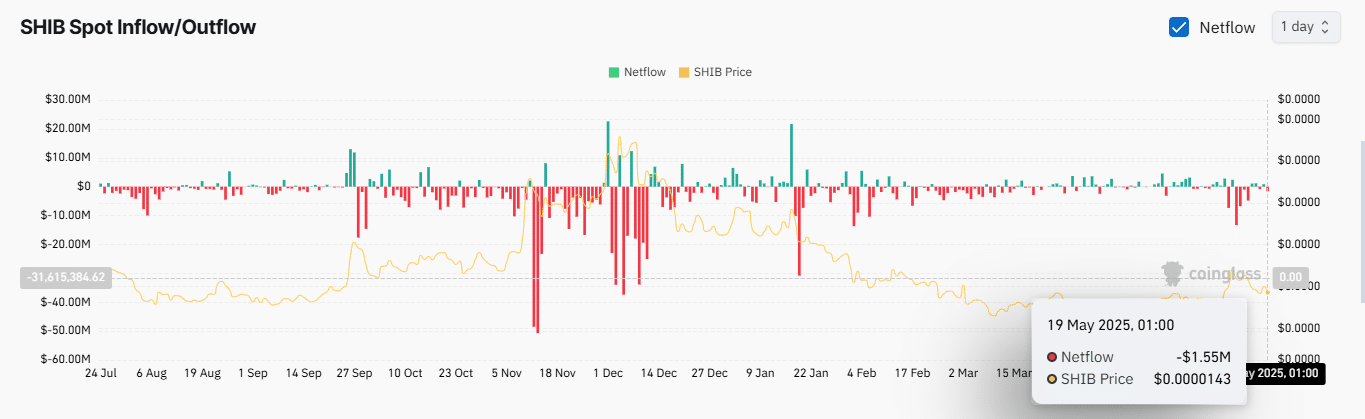Click the "SHIB Spot Inflow/Outflow" chart title
1365x419 pixels.
click(x=138, y=27)
